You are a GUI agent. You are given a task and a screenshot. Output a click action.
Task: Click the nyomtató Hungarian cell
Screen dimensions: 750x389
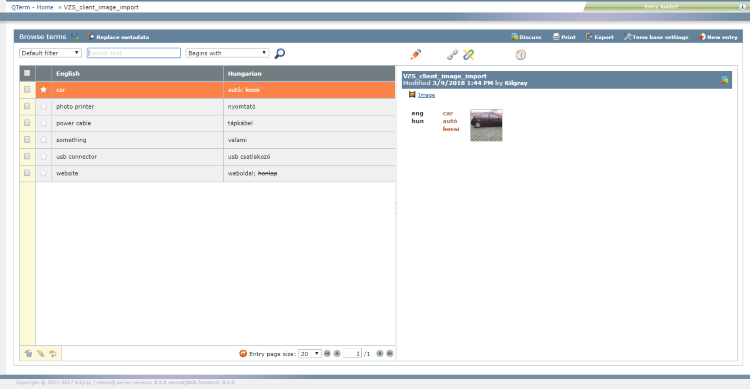pos(309,107)
